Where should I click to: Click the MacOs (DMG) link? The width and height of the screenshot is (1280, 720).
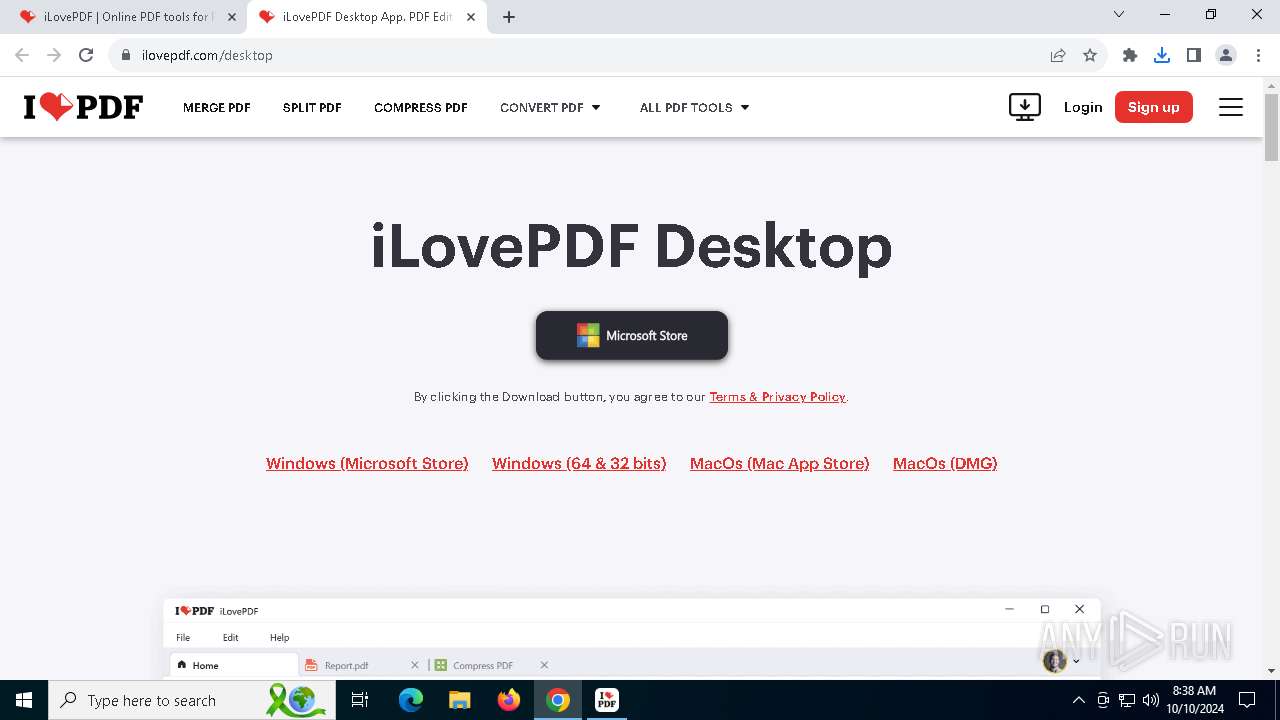(x=945, y=463)
